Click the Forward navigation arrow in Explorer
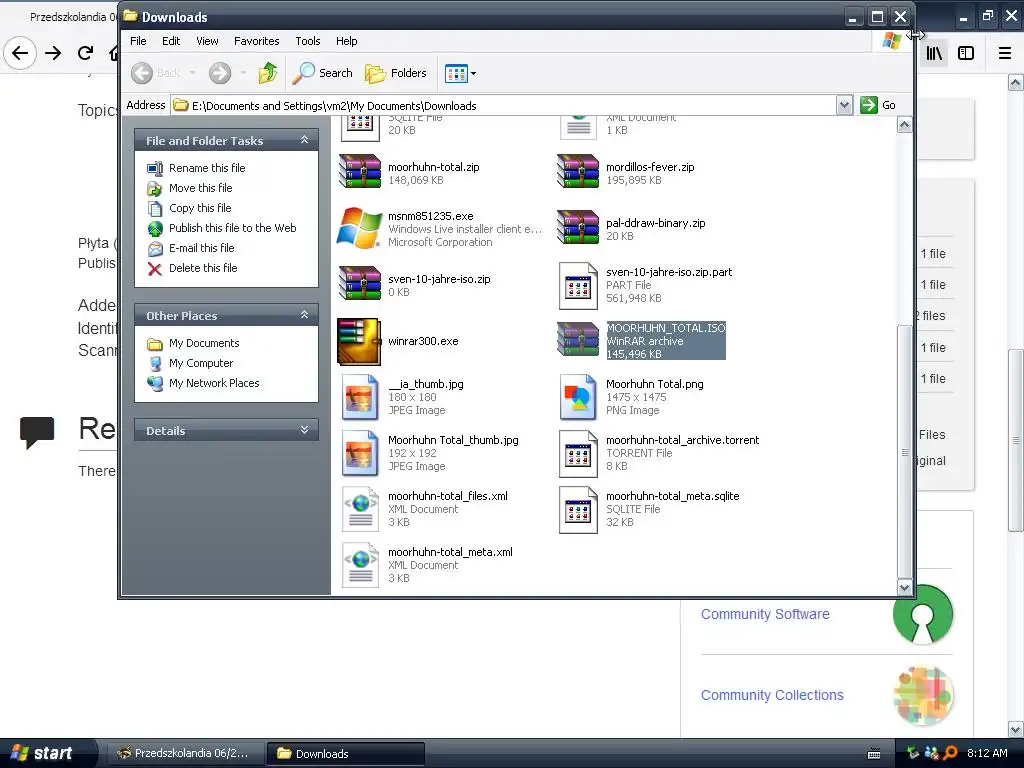The height and width of the screenshot is (768, 1024). [220, 73]
